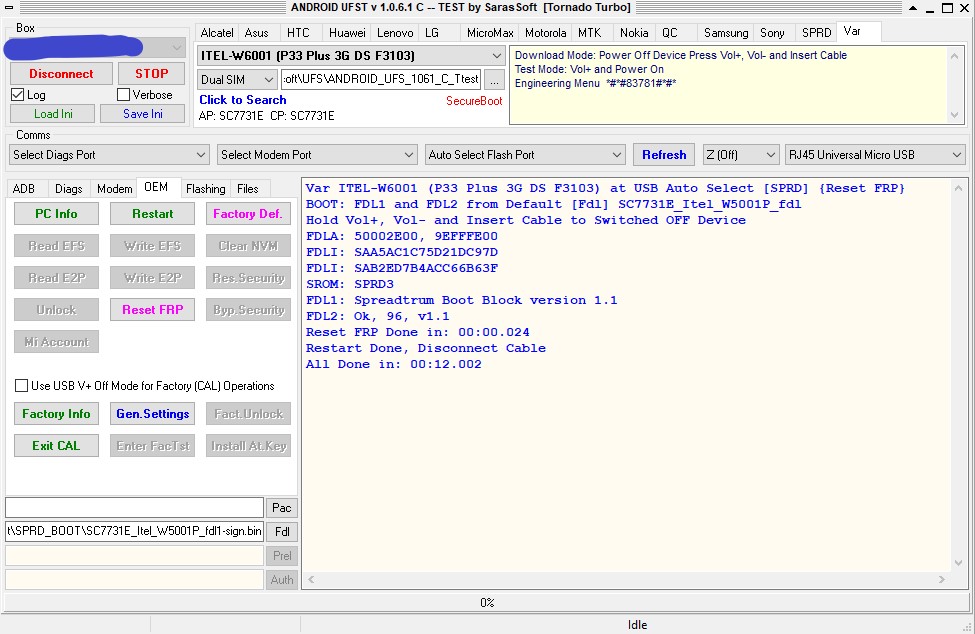Open the Dual SIM dropdown
Image resolution: width=975 pixels, height=634 pixels.
coord(237,80)
